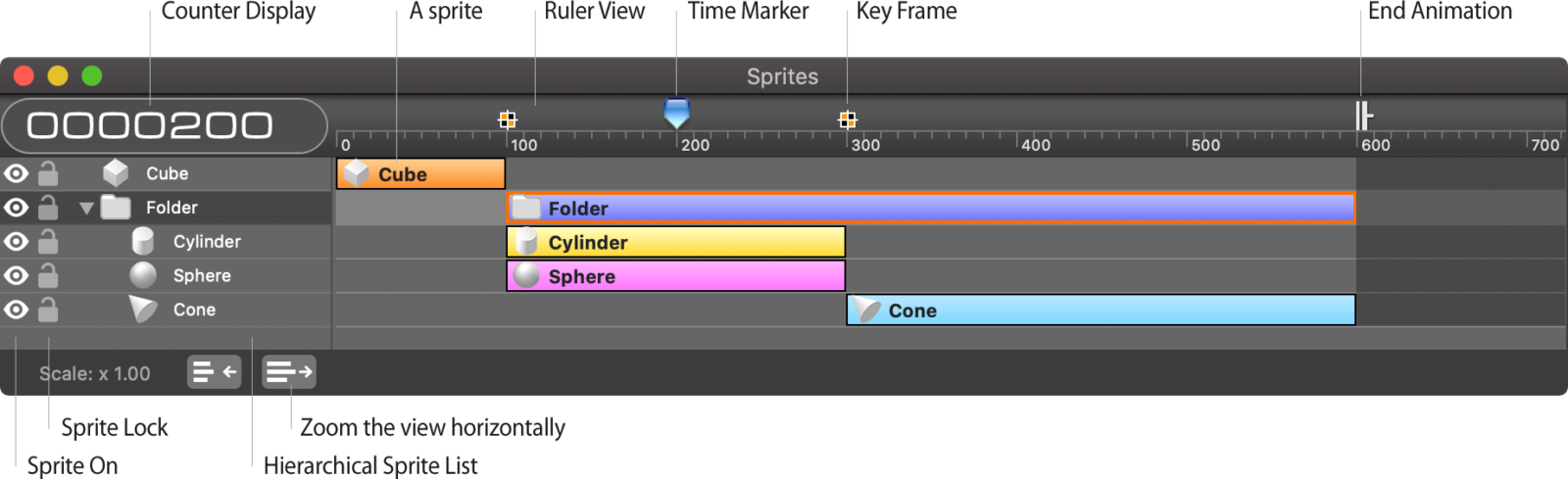Click the Cube icon in sprite list
1568x479 pixels.
[x=116, y=173]
